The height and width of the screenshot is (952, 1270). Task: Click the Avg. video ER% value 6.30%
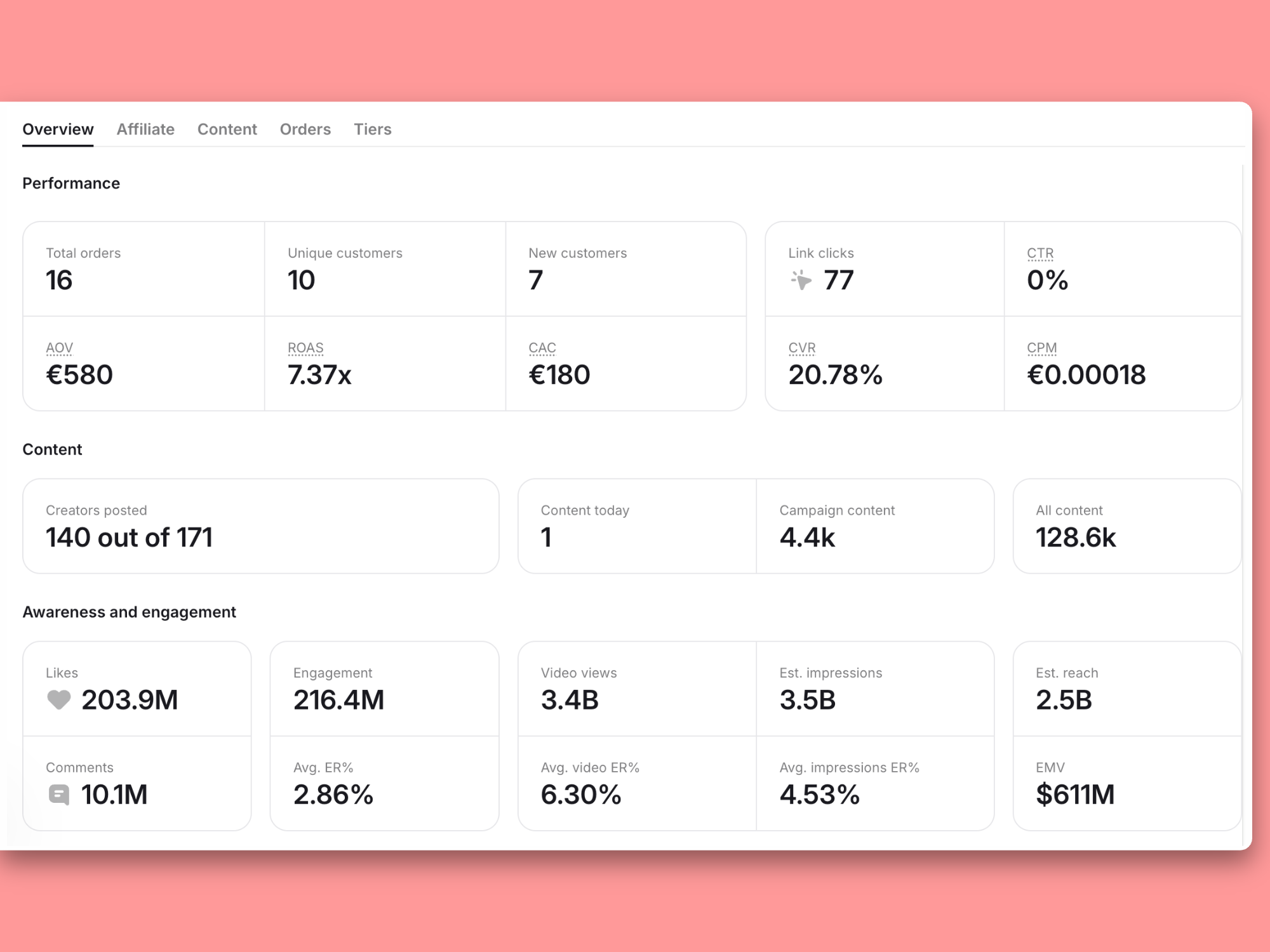pos(581,795)
